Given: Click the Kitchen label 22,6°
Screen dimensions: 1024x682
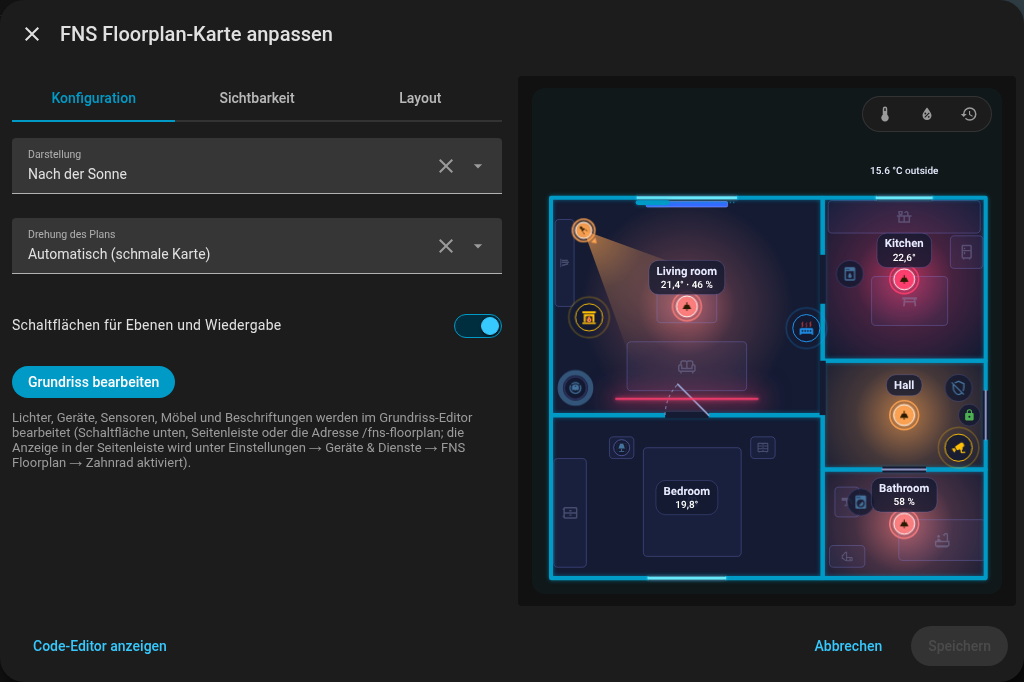Looking at the screenshot, I should click(904, 250).
